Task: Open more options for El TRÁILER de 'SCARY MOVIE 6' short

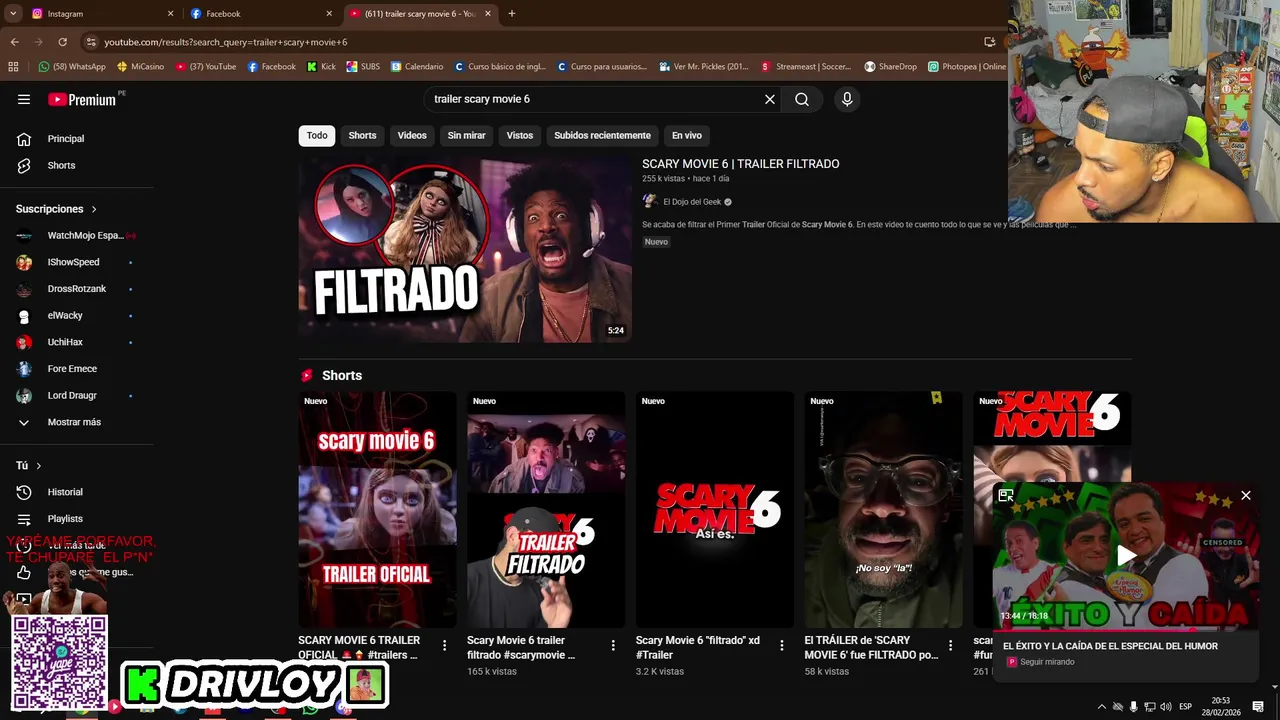Action: click(951, 646)
